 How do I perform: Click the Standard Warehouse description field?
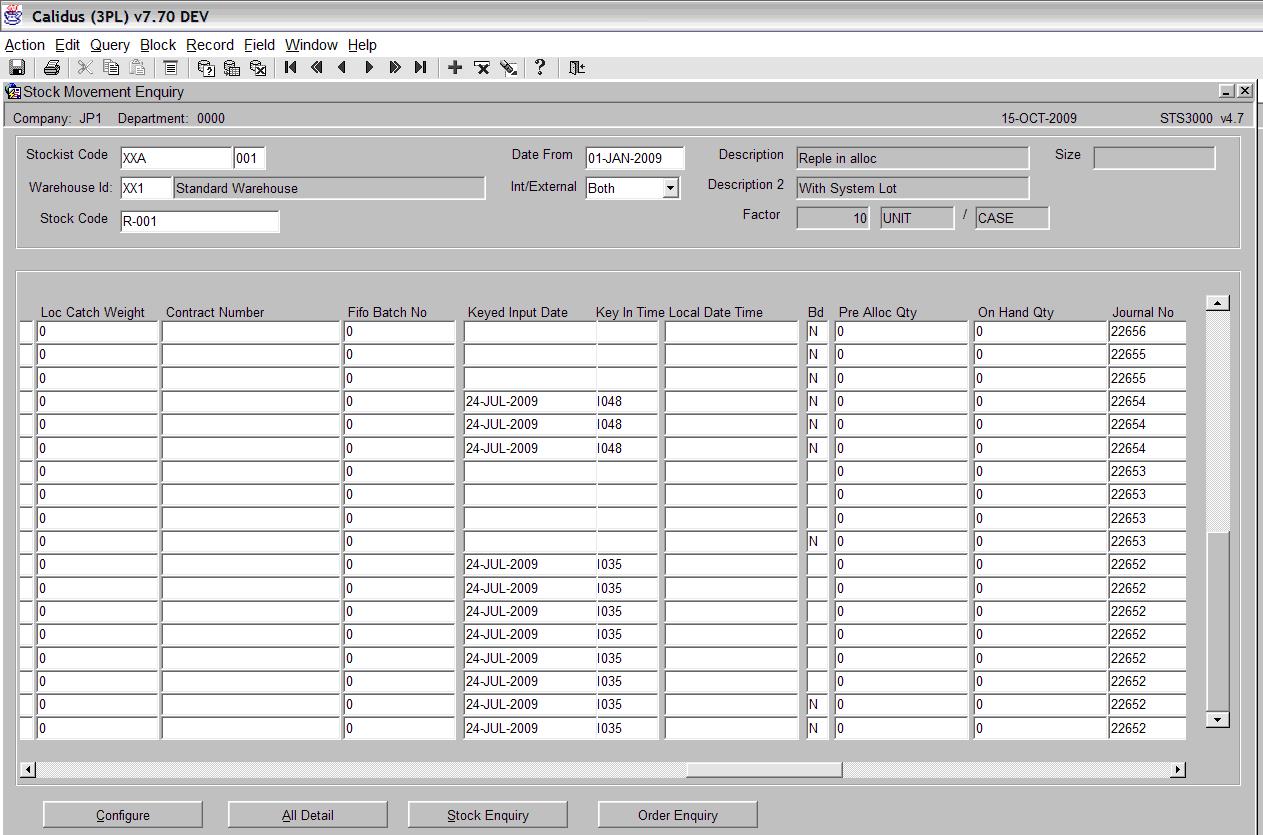click(x=329, y=188)
